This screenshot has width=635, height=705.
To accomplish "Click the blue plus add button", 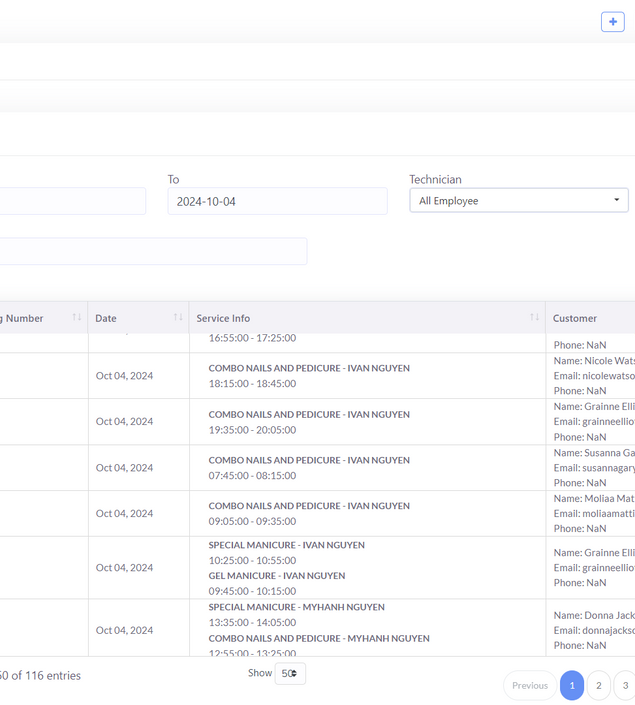I will click(x=612, y=22).
